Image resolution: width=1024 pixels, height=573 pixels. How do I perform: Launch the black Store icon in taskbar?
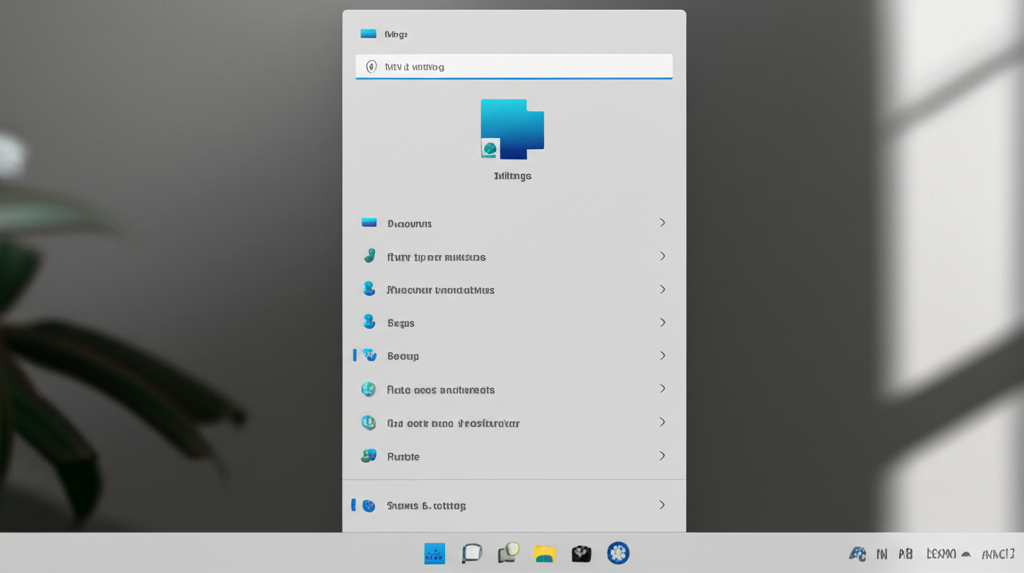pos(581,553)
